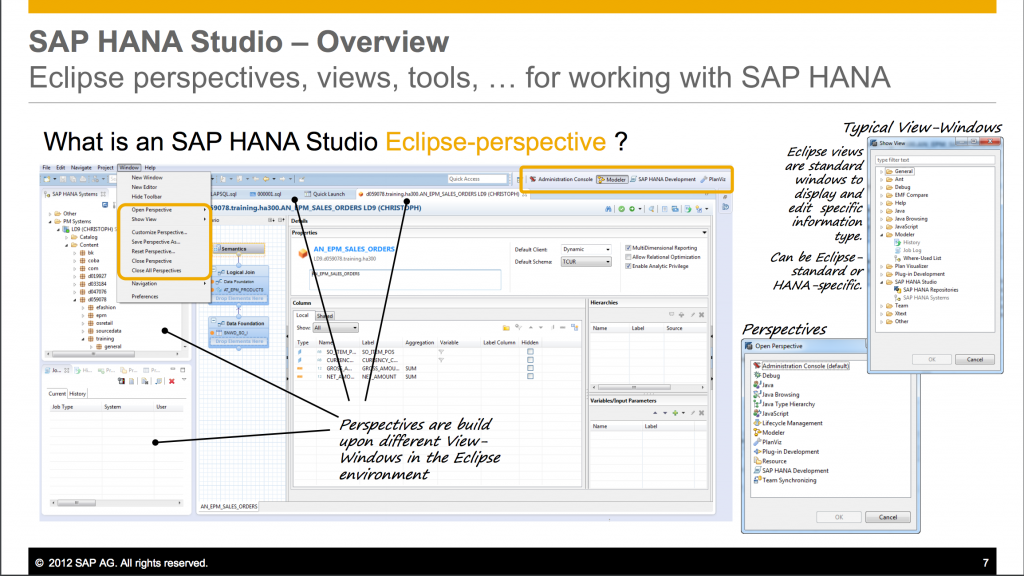Select Where-Used List in Show View tree
Image resolution: width=1024 pixels, height=576 pixels.
(x=918, y=258)
